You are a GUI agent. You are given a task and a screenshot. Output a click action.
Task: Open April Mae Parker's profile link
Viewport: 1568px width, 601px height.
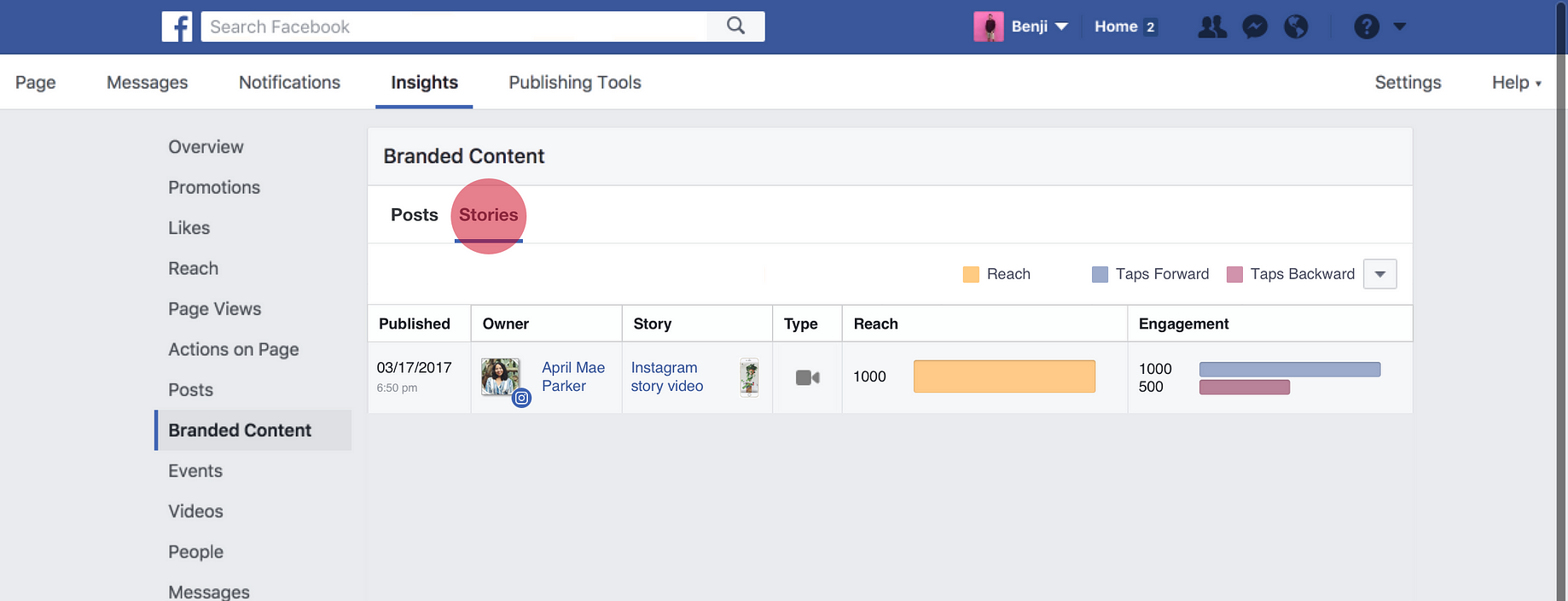573,376
